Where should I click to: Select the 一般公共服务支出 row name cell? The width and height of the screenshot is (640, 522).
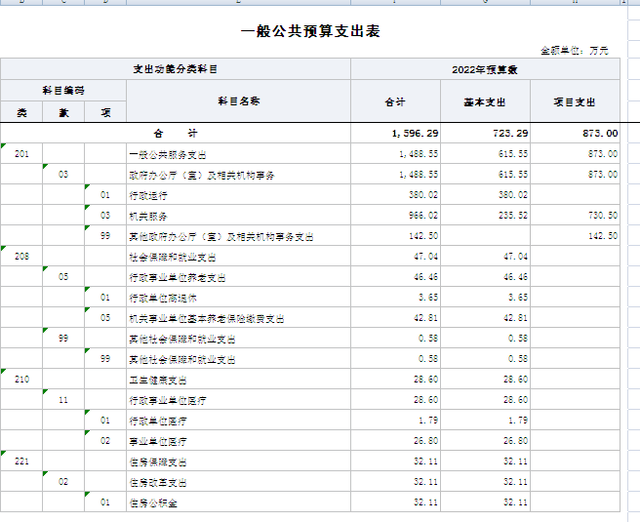[x=168, y=154]
